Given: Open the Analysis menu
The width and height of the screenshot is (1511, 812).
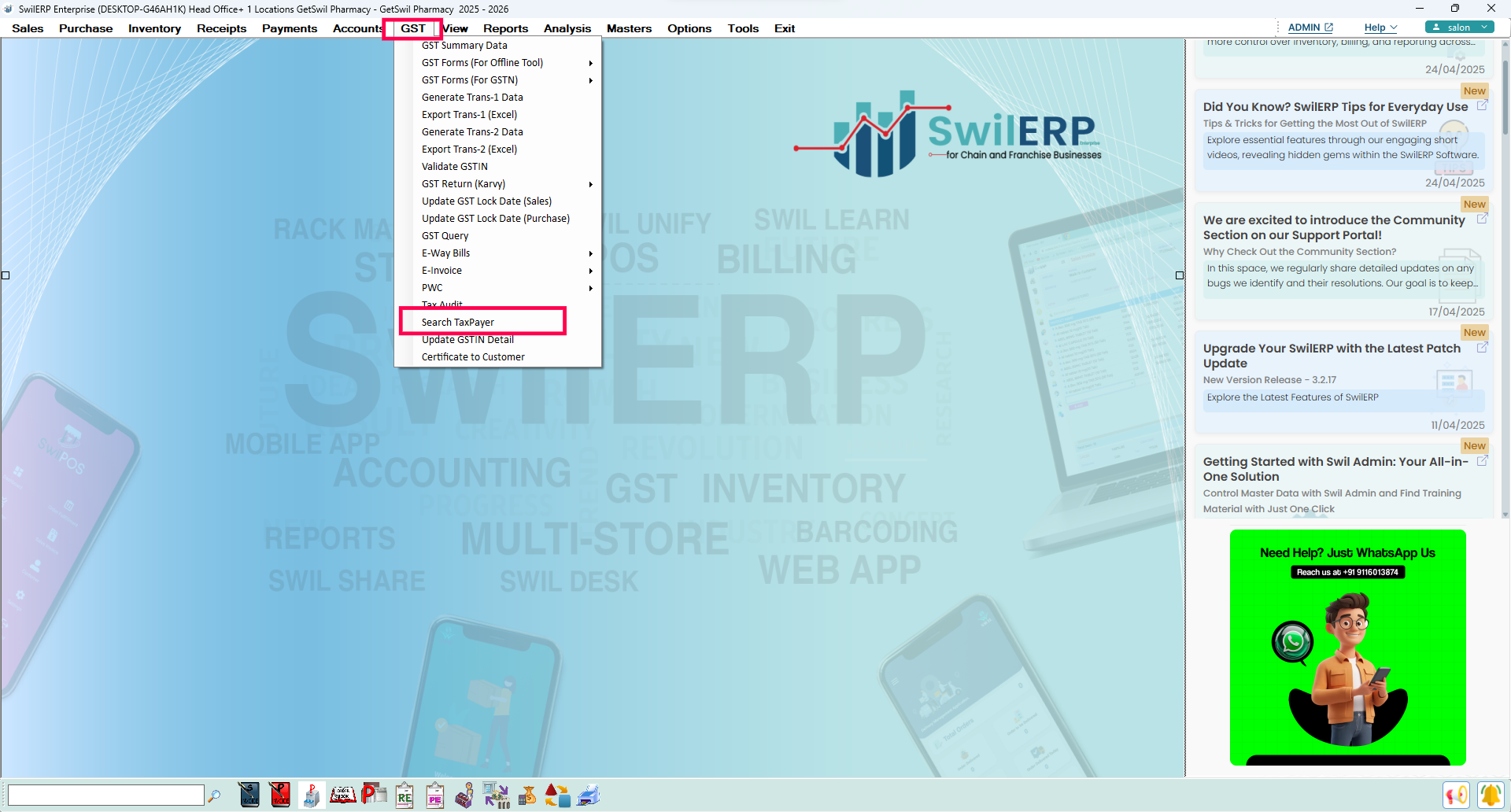Looking at the screenshot, I should pyautogui.click(x=567, y=28).
